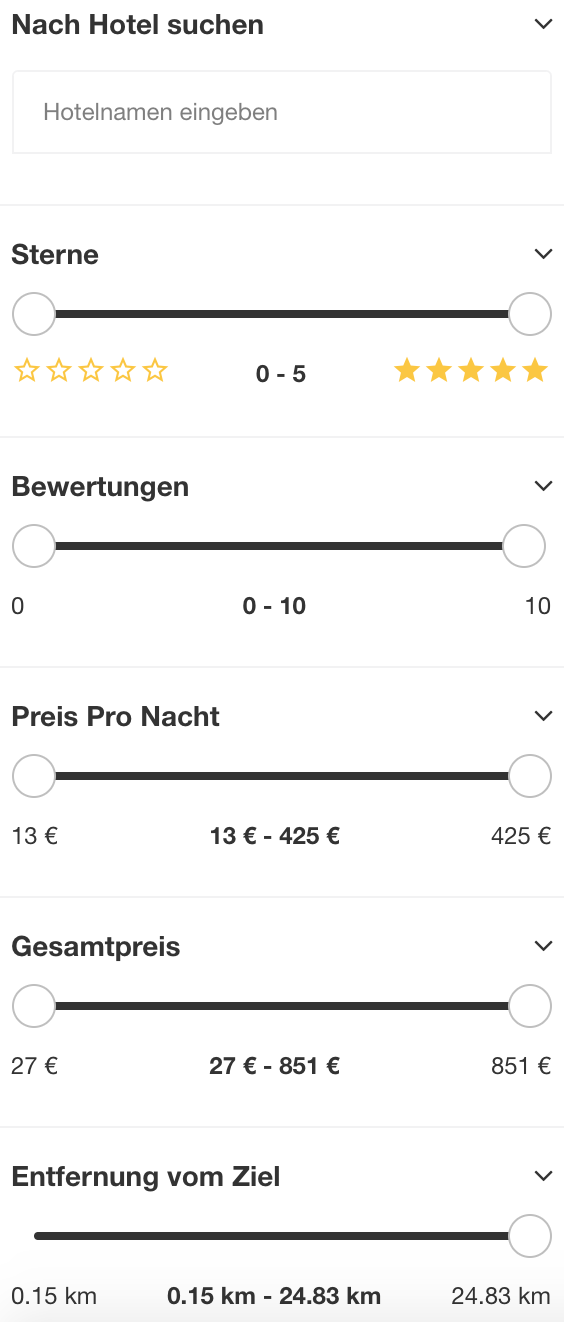Collapse the Bewertungen section chevron
The width and height of the screenshot is (564, 1322).
point(543,486)
